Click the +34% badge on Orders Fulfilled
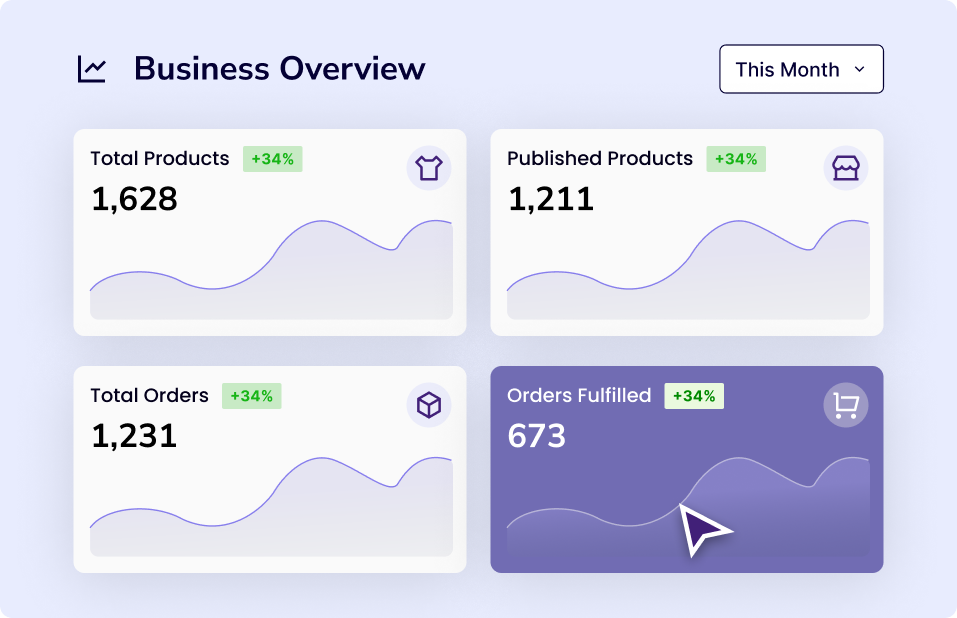Image resolution: width=957 pixels, height=618 pixels. pyautogui.click(x=693, y=396)
